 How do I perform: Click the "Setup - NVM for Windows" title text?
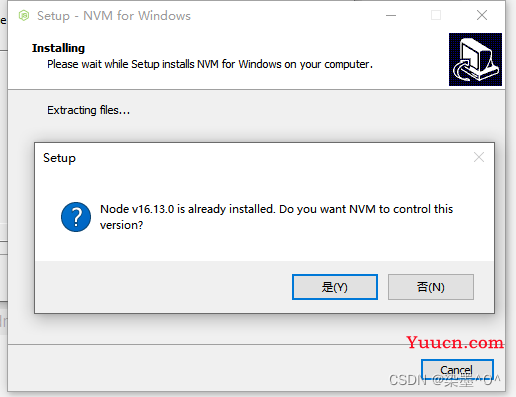(x=114, y=16)
